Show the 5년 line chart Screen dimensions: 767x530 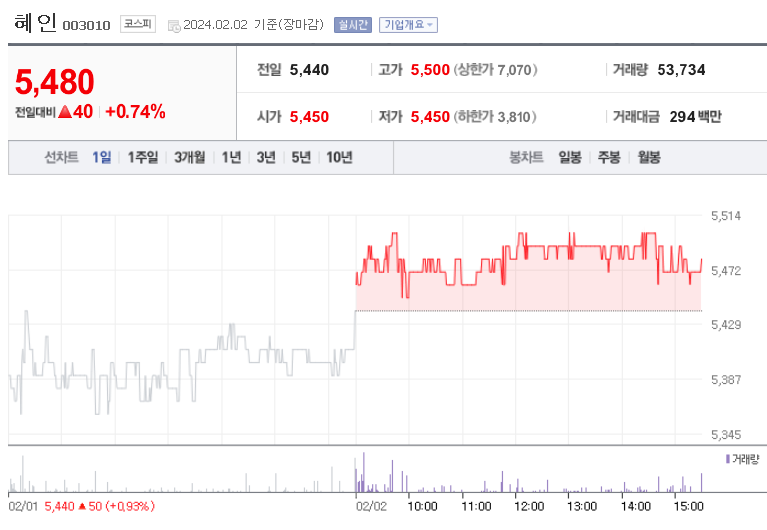pyautogui.click(x=301, y=157)
